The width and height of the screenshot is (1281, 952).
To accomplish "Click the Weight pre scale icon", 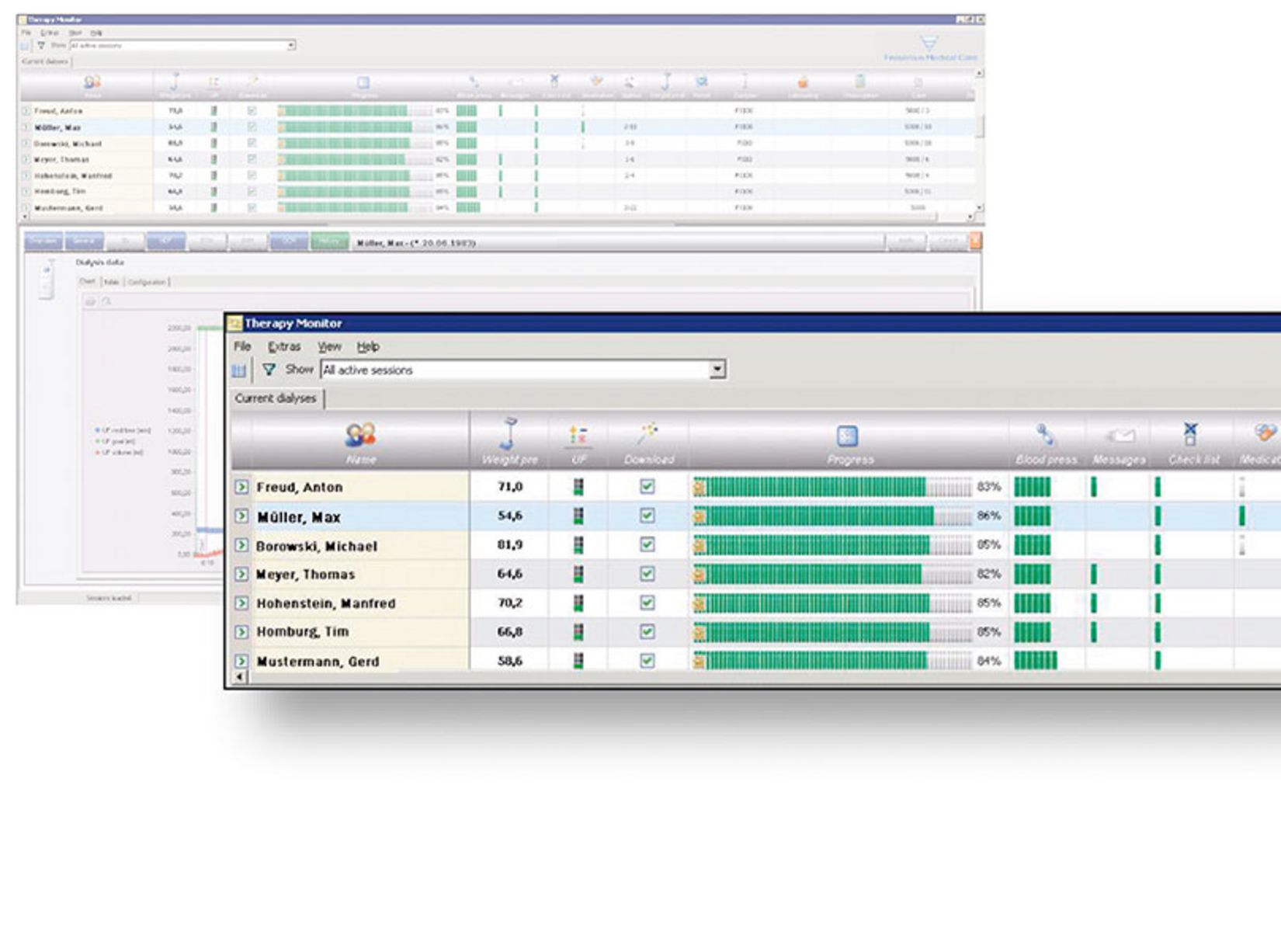I will point(509,434).
